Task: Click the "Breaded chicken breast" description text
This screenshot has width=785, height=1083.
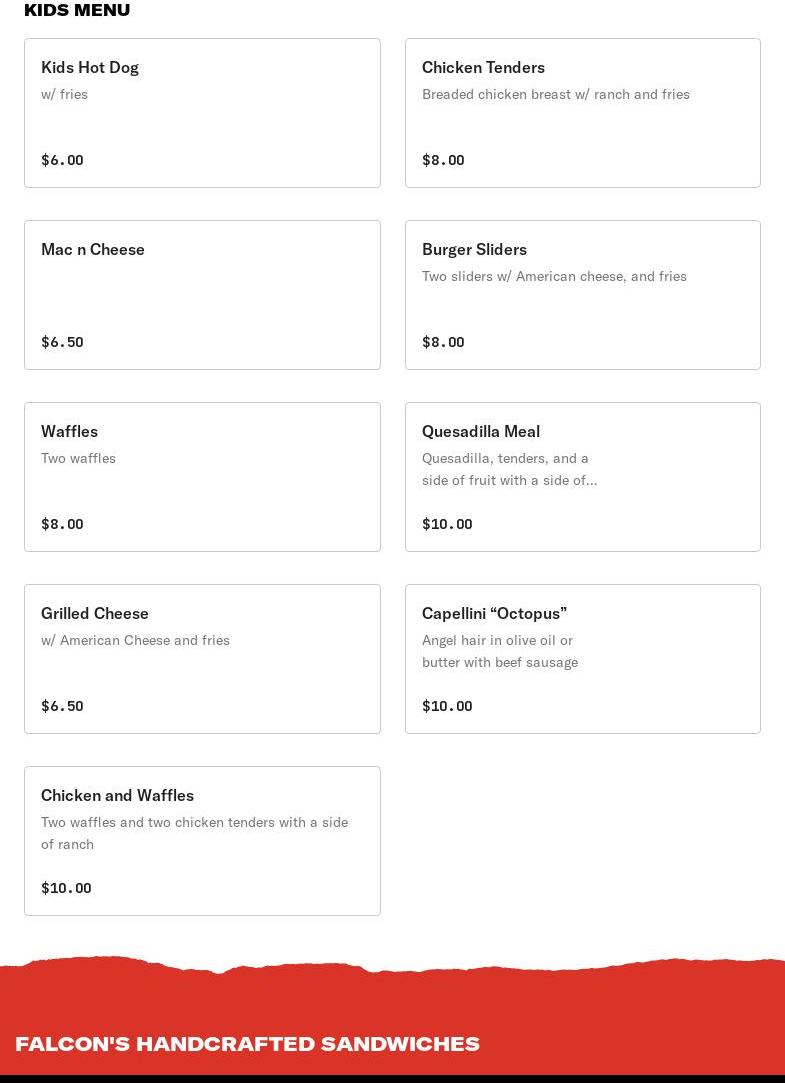Action: click(x=555, y=94)
